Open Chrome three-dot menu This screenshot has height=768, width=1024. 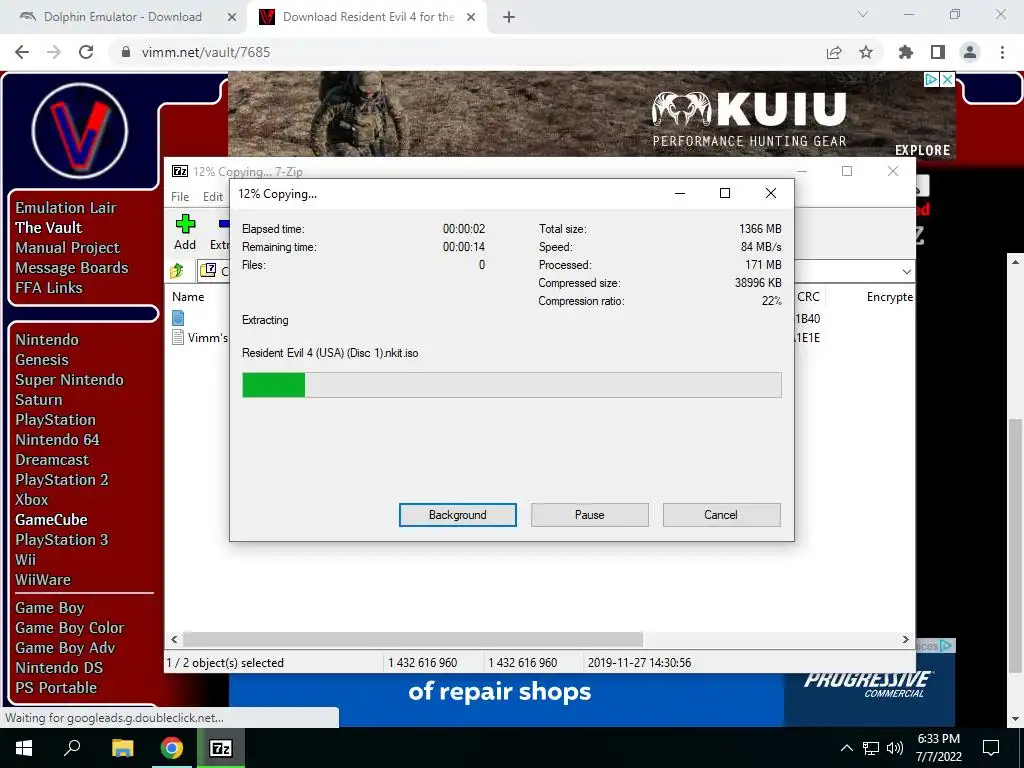point(1002,52)
